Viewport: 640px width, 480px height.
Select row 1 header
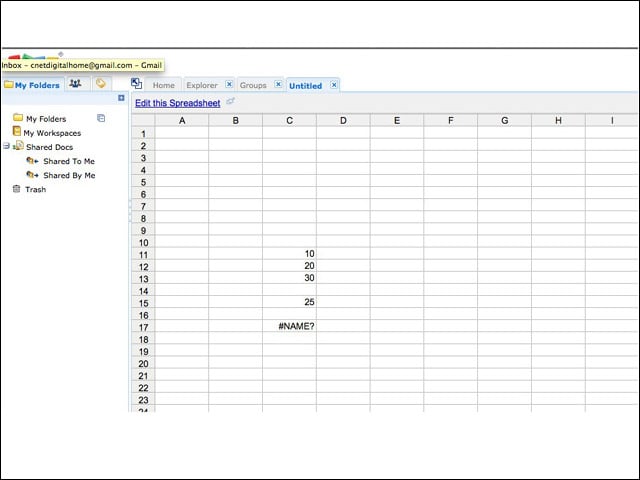click(x=143, y=133)
